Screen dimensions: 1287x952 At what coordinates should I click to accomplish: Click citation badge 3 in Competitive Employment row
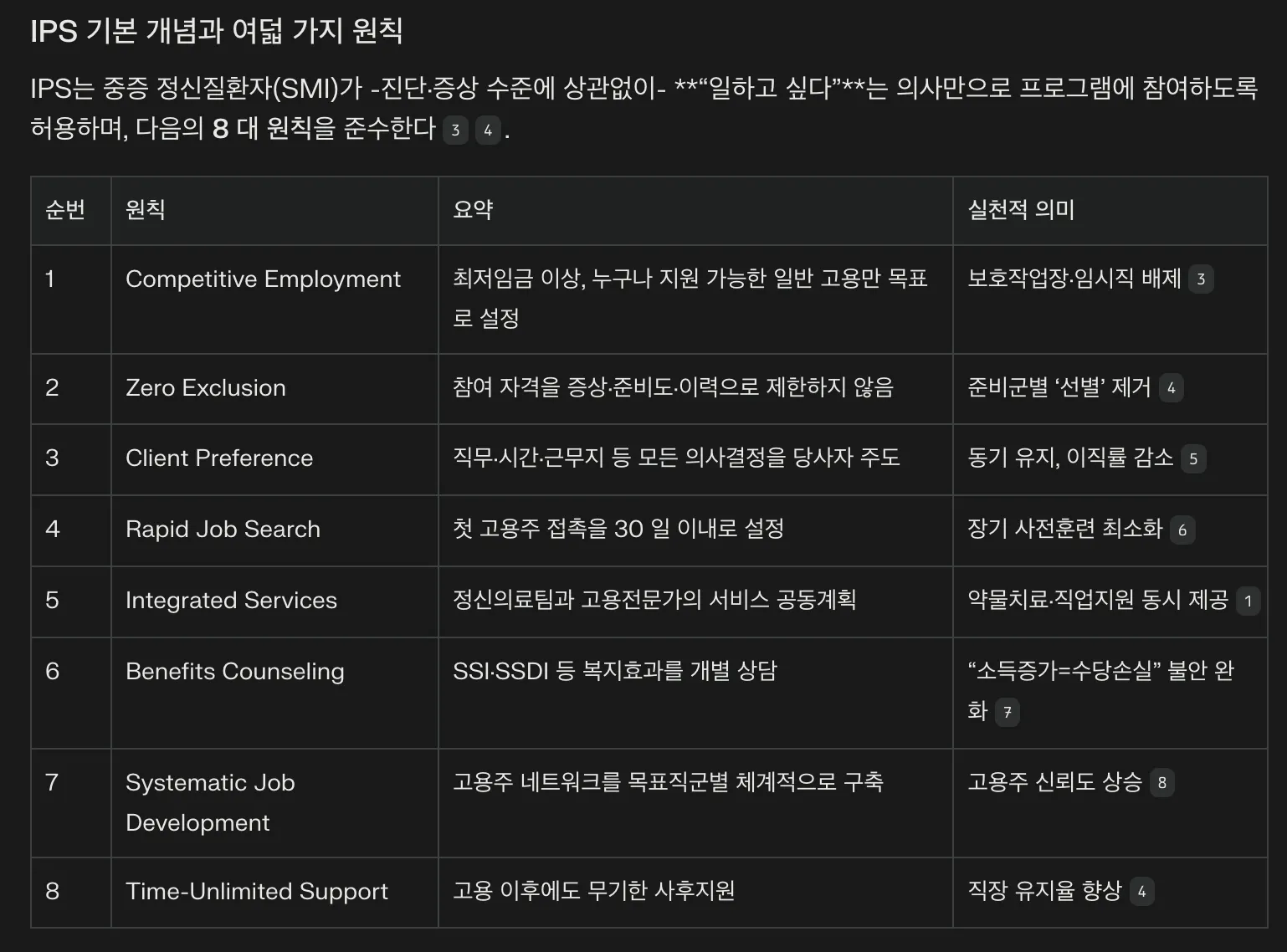[1201, 279]
